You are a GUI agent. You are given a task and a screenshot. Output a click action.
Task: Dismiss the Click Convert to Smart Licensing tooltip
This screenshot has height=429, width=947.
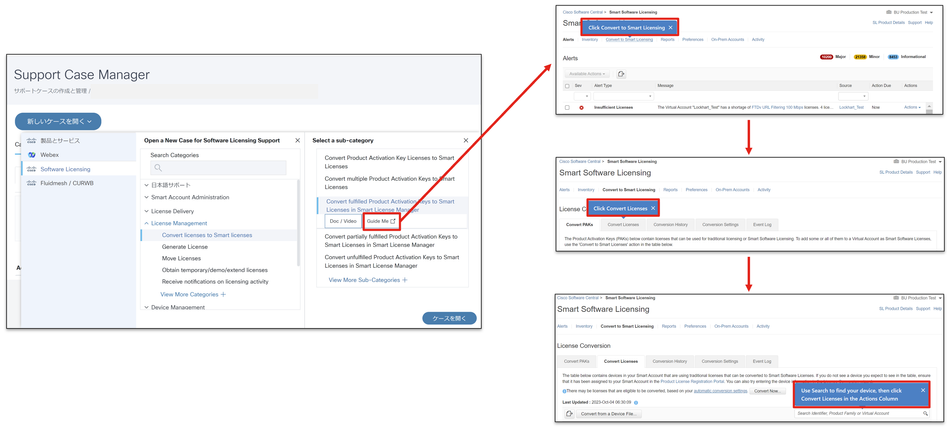[670, 27]
